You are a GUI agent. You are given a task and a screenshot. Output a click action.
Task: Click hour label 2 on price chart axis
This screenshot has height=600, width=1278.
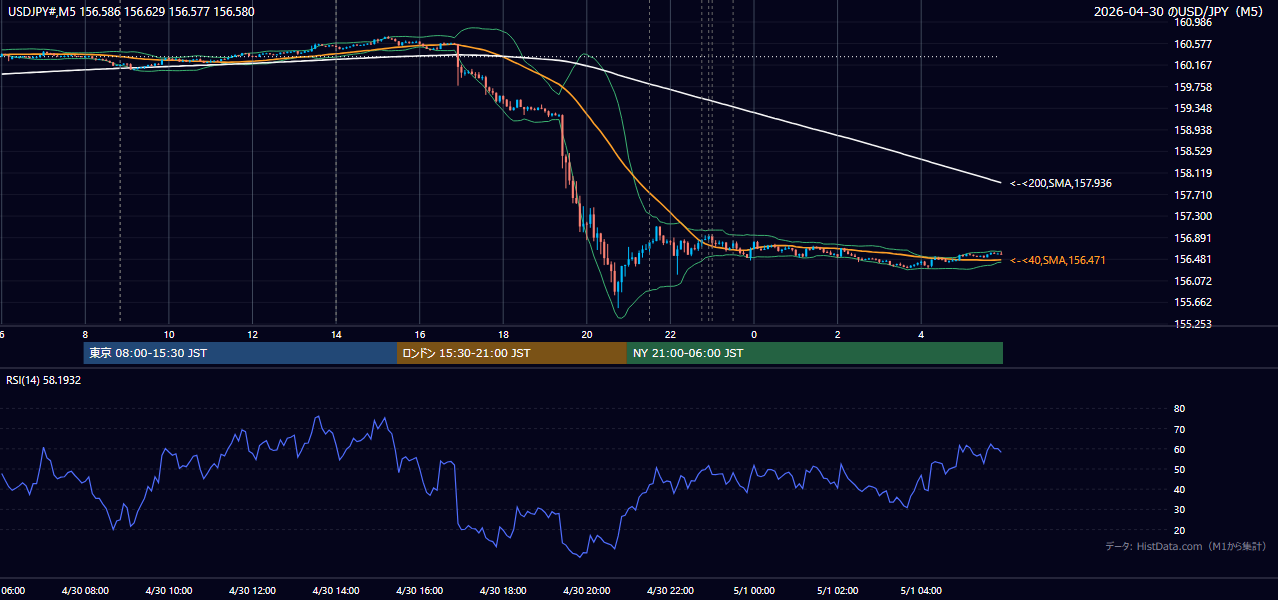(x=838, y=334)
